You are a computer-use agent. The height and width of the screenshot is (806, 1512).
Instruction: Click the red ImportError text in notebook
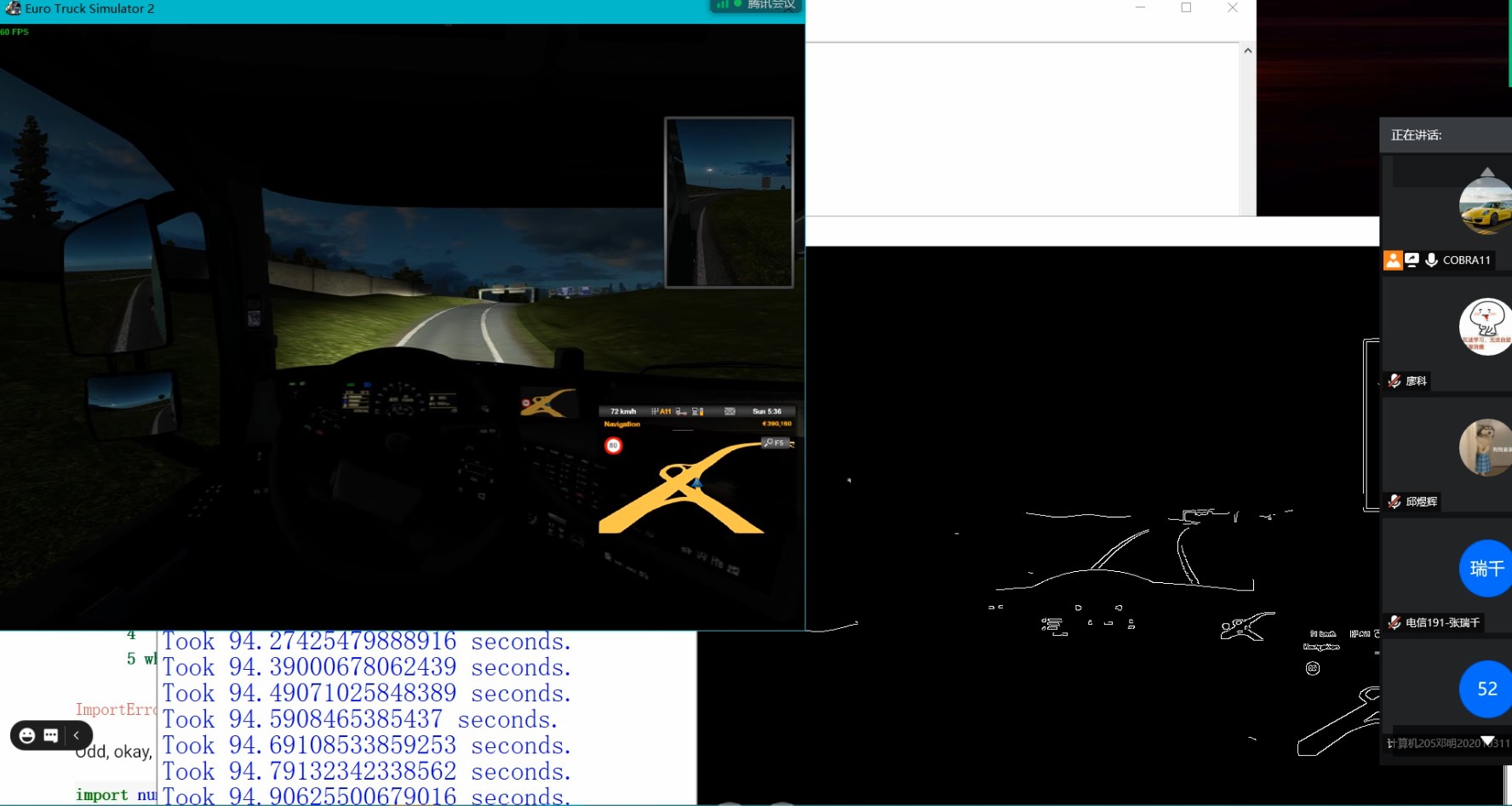click(x=116, y=709)
